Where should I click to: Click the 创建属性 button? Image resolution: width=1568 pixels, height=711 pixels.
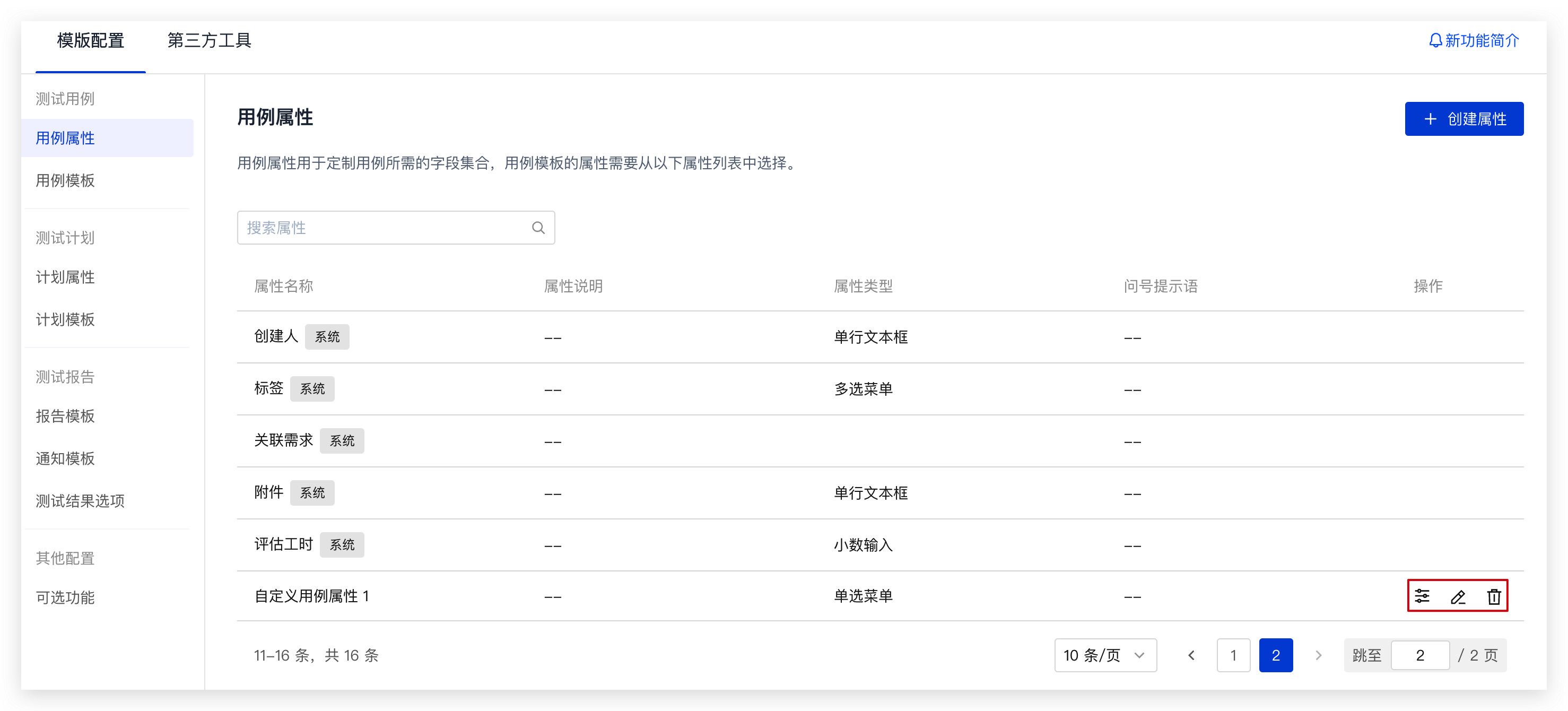(x=1464, y=119)
